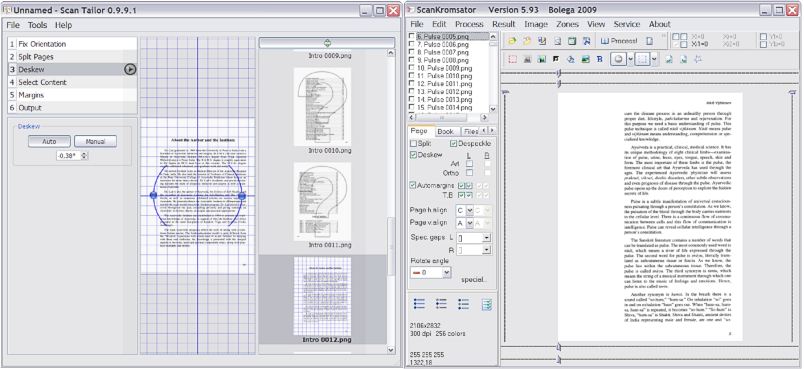The image size is (804, 369).
Task: Click the Auto deskew button
Action: (x=49, y=141)
